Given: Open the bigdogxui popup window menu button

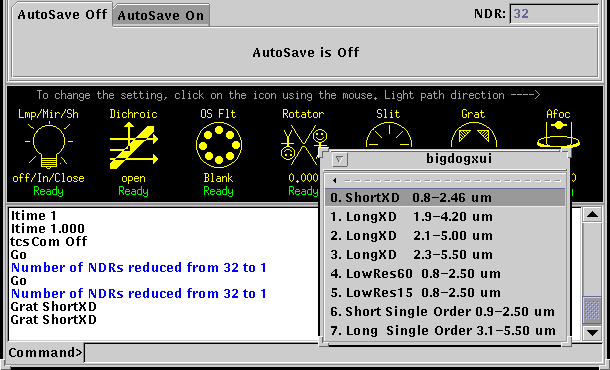Looking at the screenshot, I should 339,160.
